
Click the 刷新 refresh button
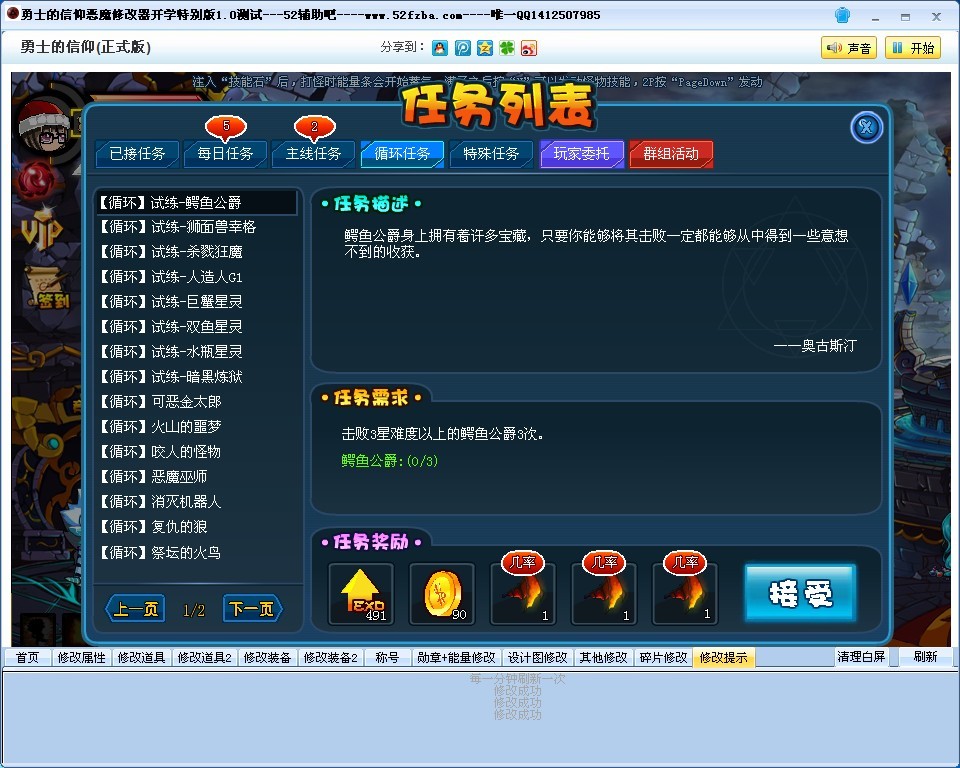[925, 657]
